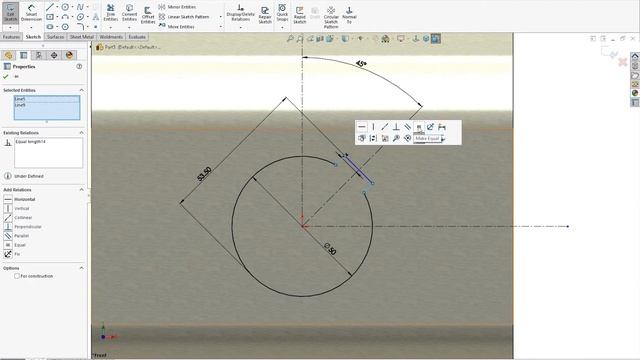Add Collinear relation from panel
640x360 pixels.
tap(18, 218)
